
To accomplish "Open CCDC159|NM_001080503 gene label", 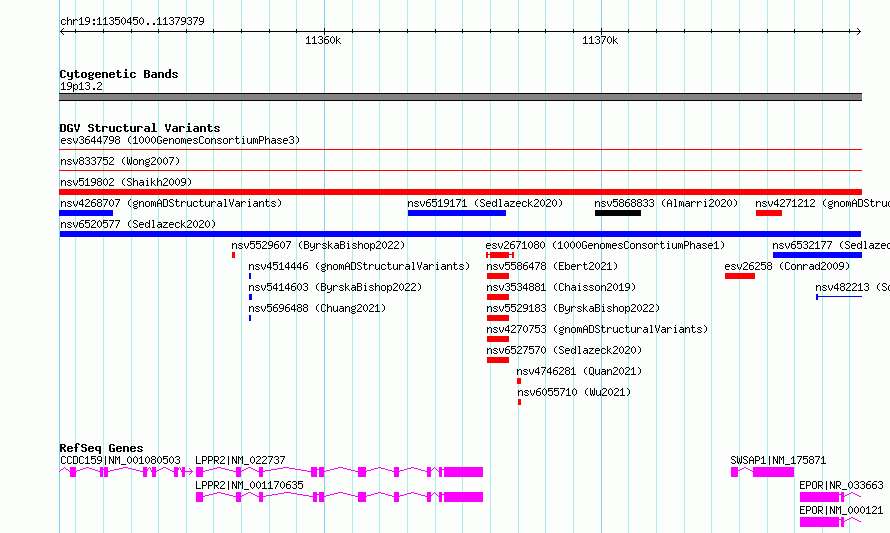I will [120, 460].
